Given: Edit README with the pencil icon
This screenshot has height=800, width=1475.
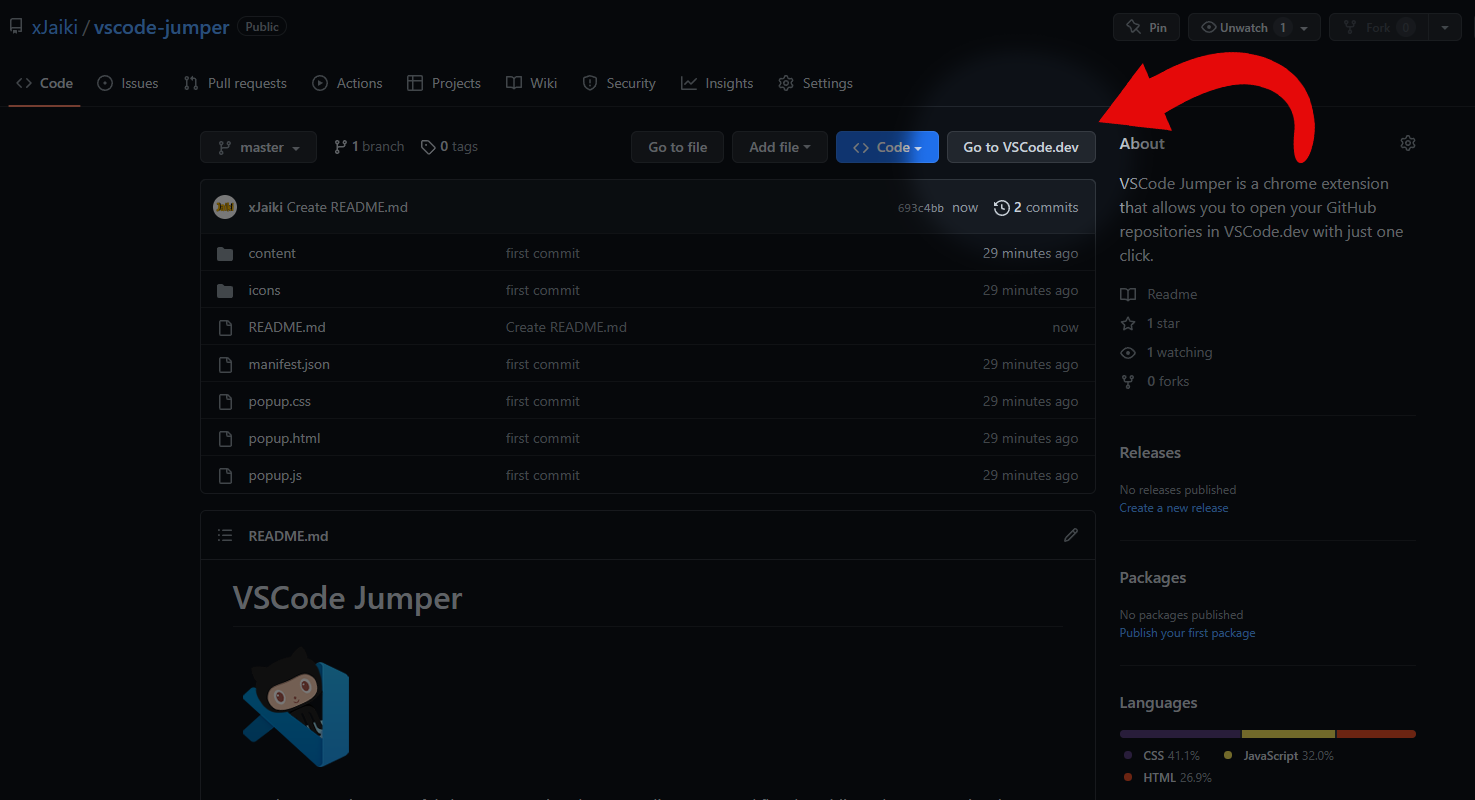Looking at the screenshot, I should click(1071, 535).
